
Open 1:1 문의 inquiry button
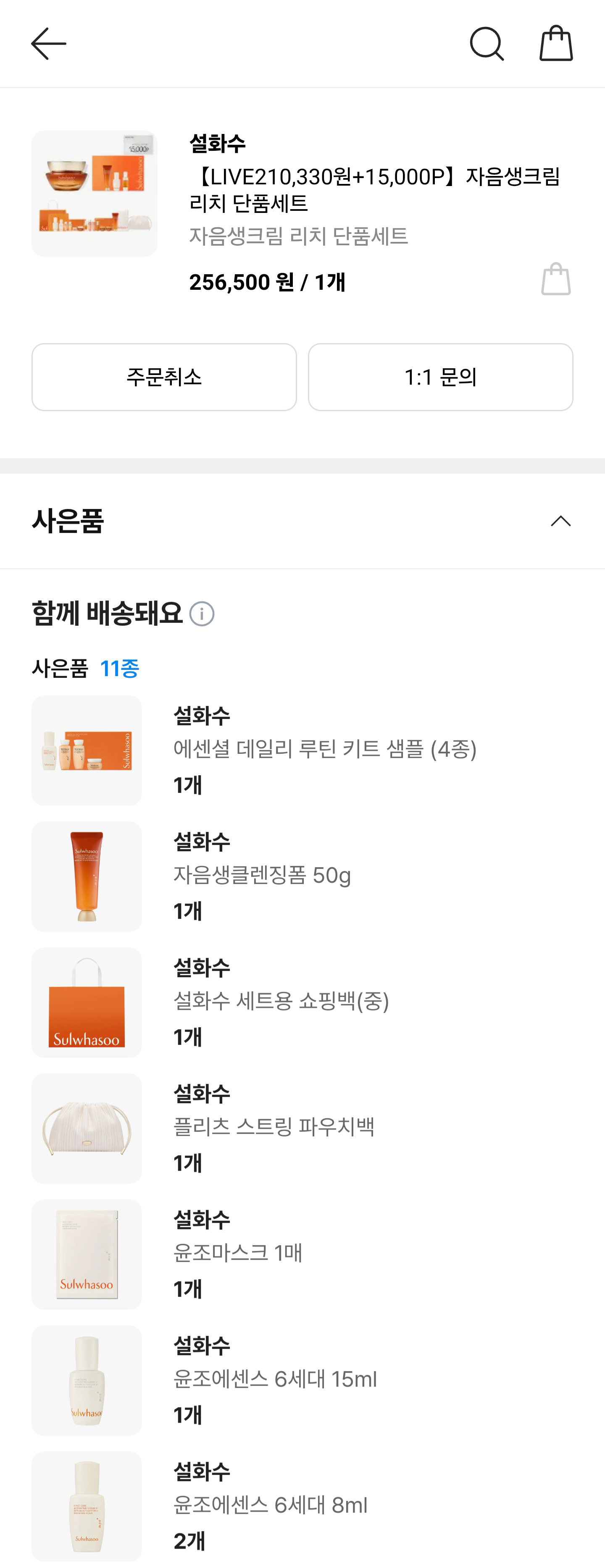(440, 377)
